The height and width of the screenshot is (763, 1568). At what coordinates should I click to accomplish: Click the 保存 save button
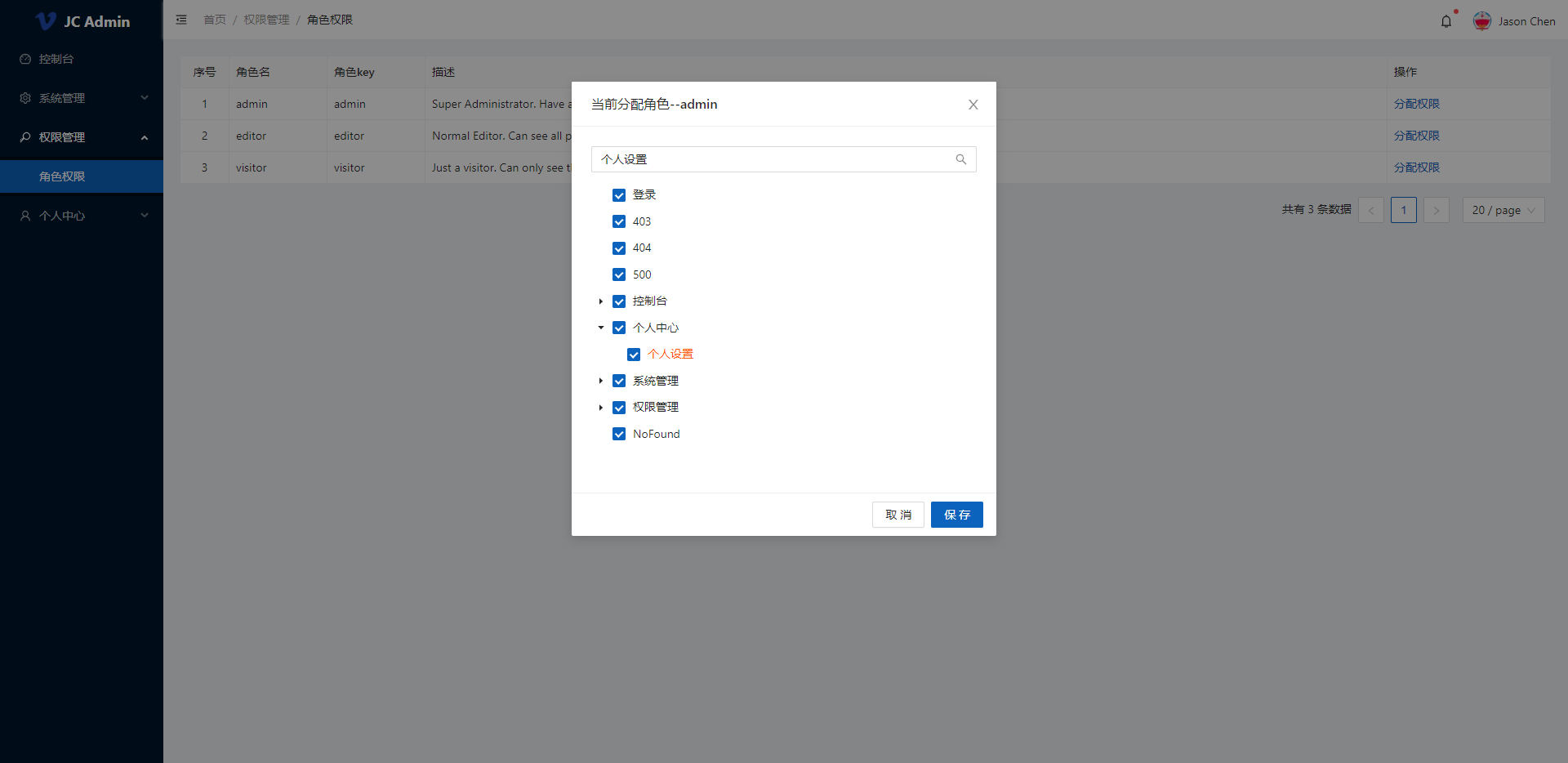(x=957, y=515)
